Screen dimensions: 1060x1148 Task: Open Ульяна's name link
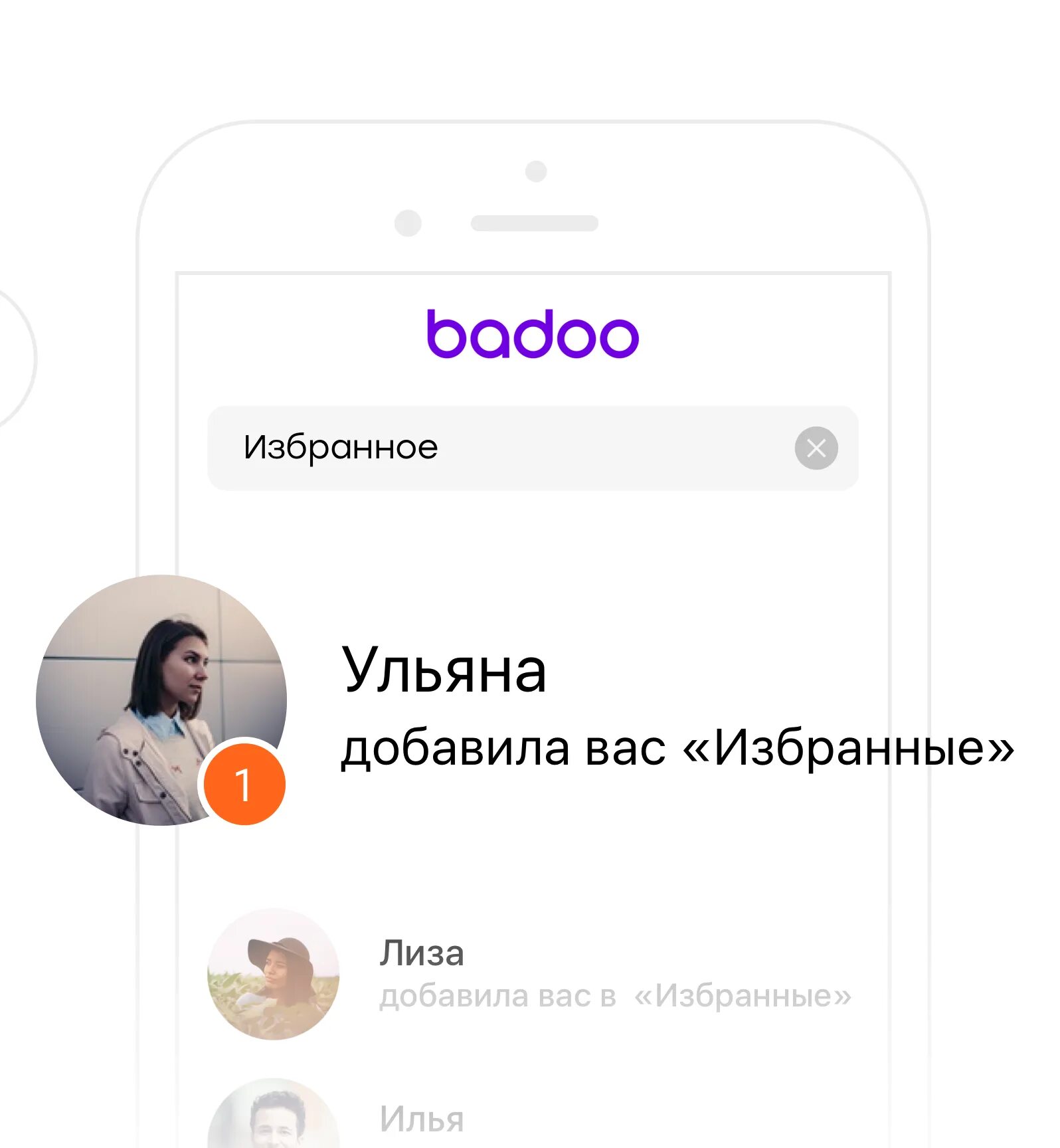point(444,670)
